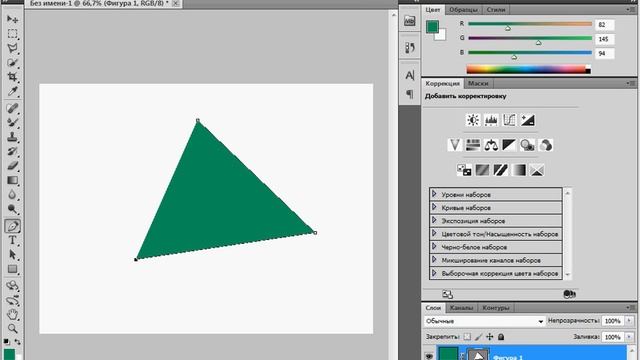The image size is (640, 360).
Task: Select the Eyedropper tool
Action: [12, 91]
